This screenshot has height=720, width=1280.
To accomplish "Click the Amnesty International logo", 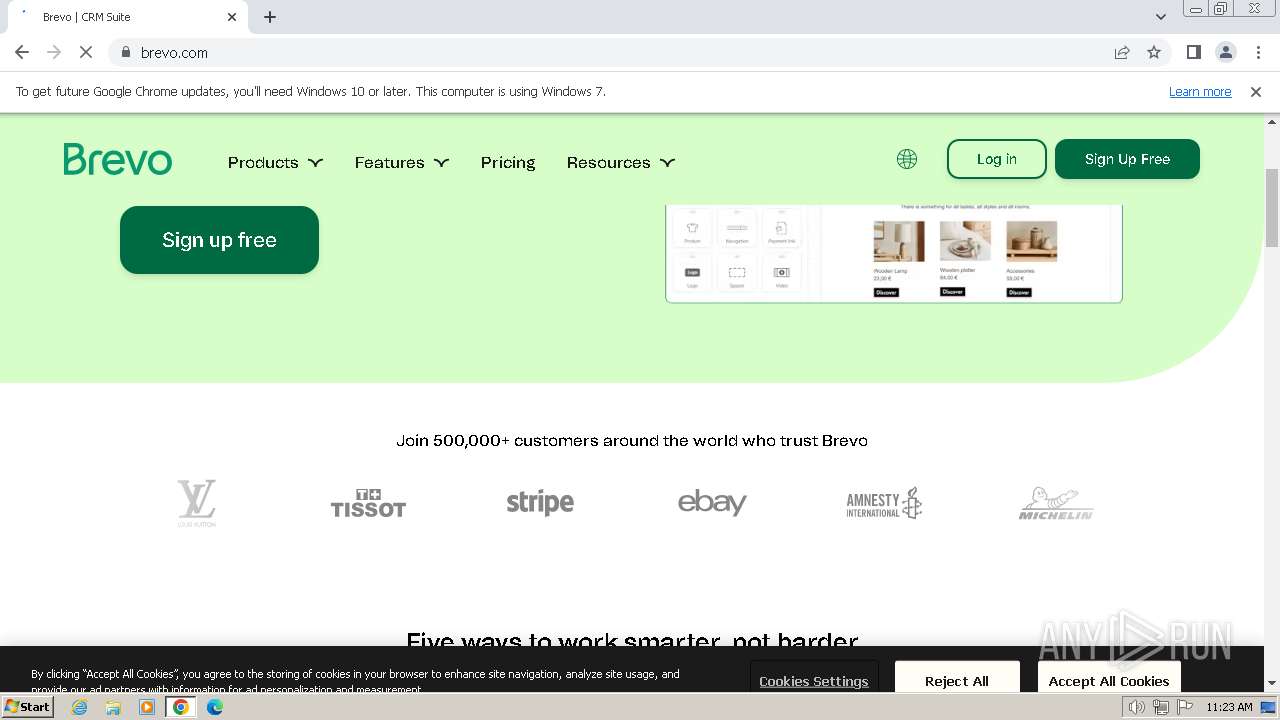I will (x=884, y=503).
